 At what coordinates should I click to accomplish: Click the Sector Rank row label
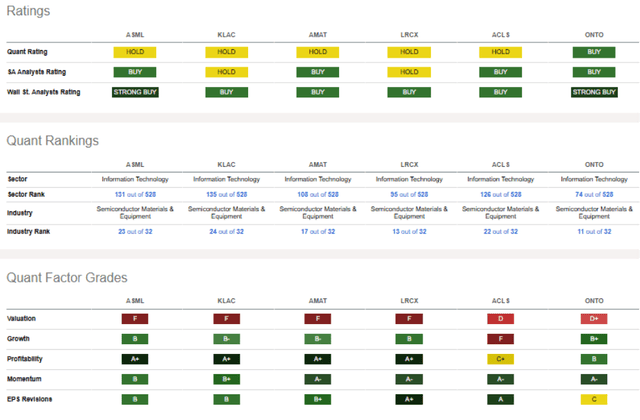click(26, 194)
